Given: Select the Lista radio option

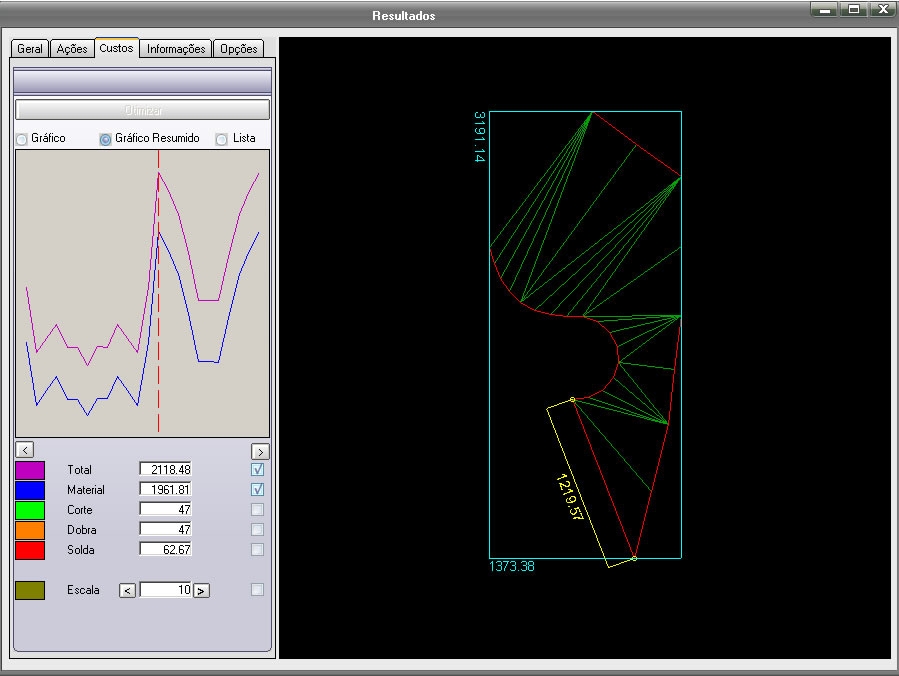Looking at the screenshot, I should 222,139.
